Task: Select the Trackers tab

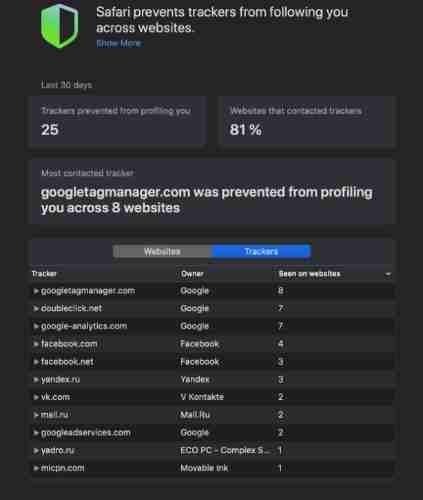Action: [261, 251]
